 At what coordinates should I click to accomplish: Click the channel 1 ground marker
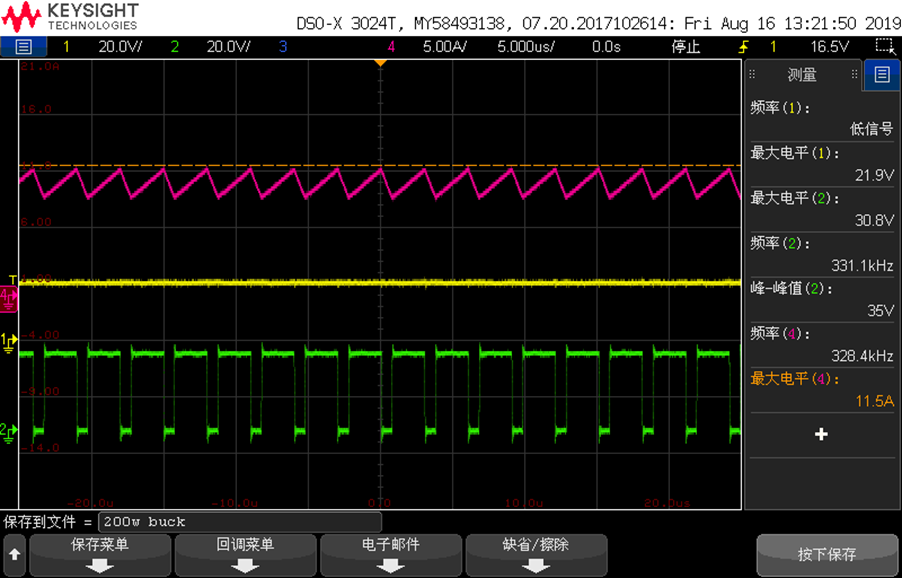(x=9, y=342)
